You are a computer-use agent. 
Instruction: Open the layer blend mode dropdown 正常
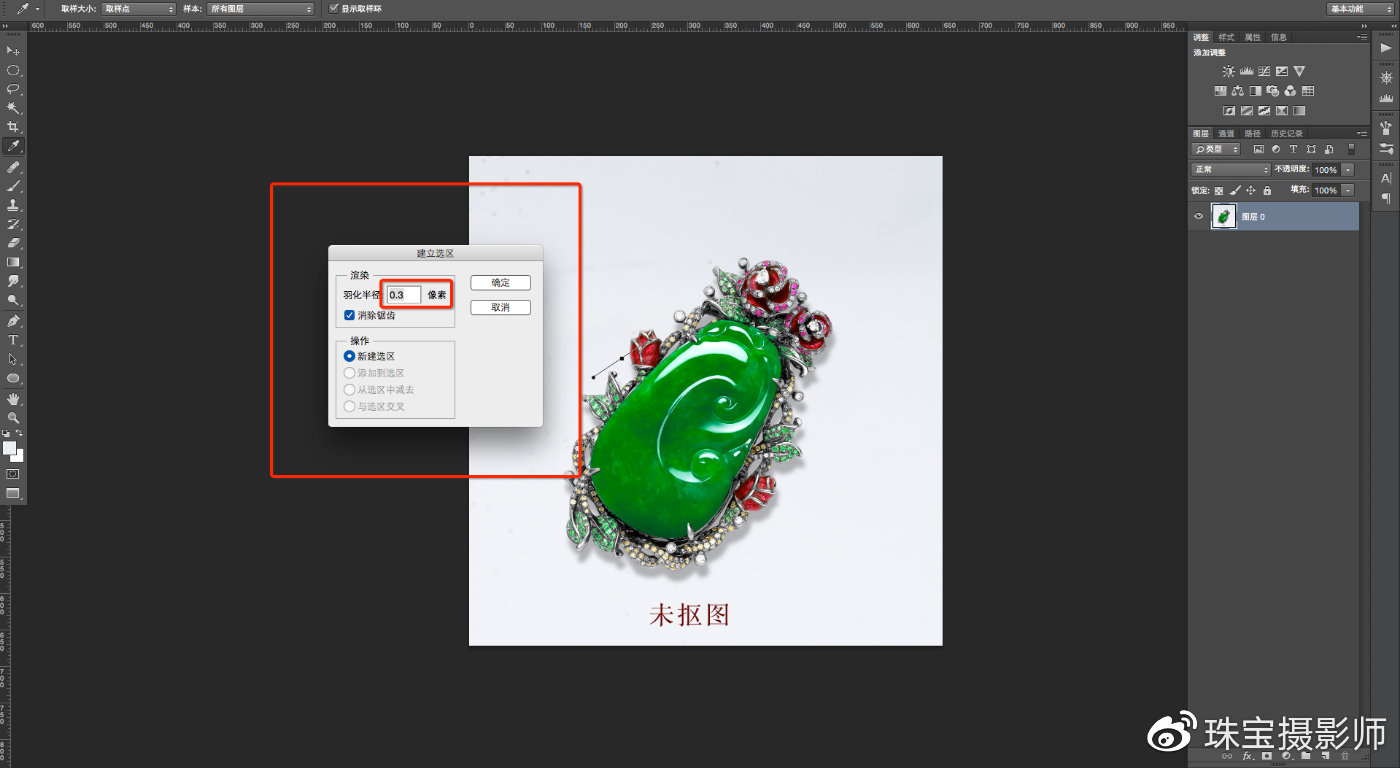click(1231, 170)
